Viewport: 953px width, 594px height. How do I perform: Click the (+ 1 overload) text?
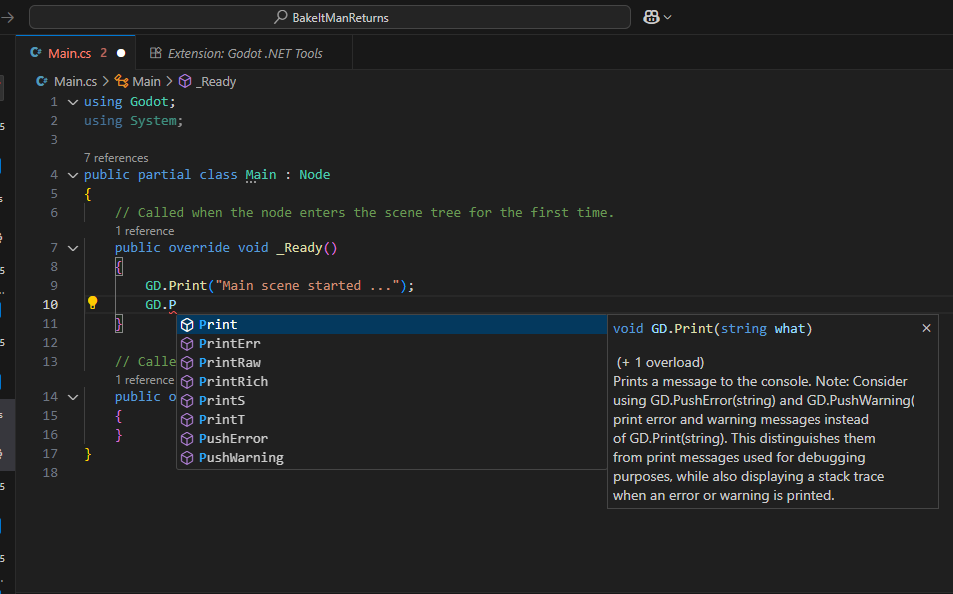(660, 362)
